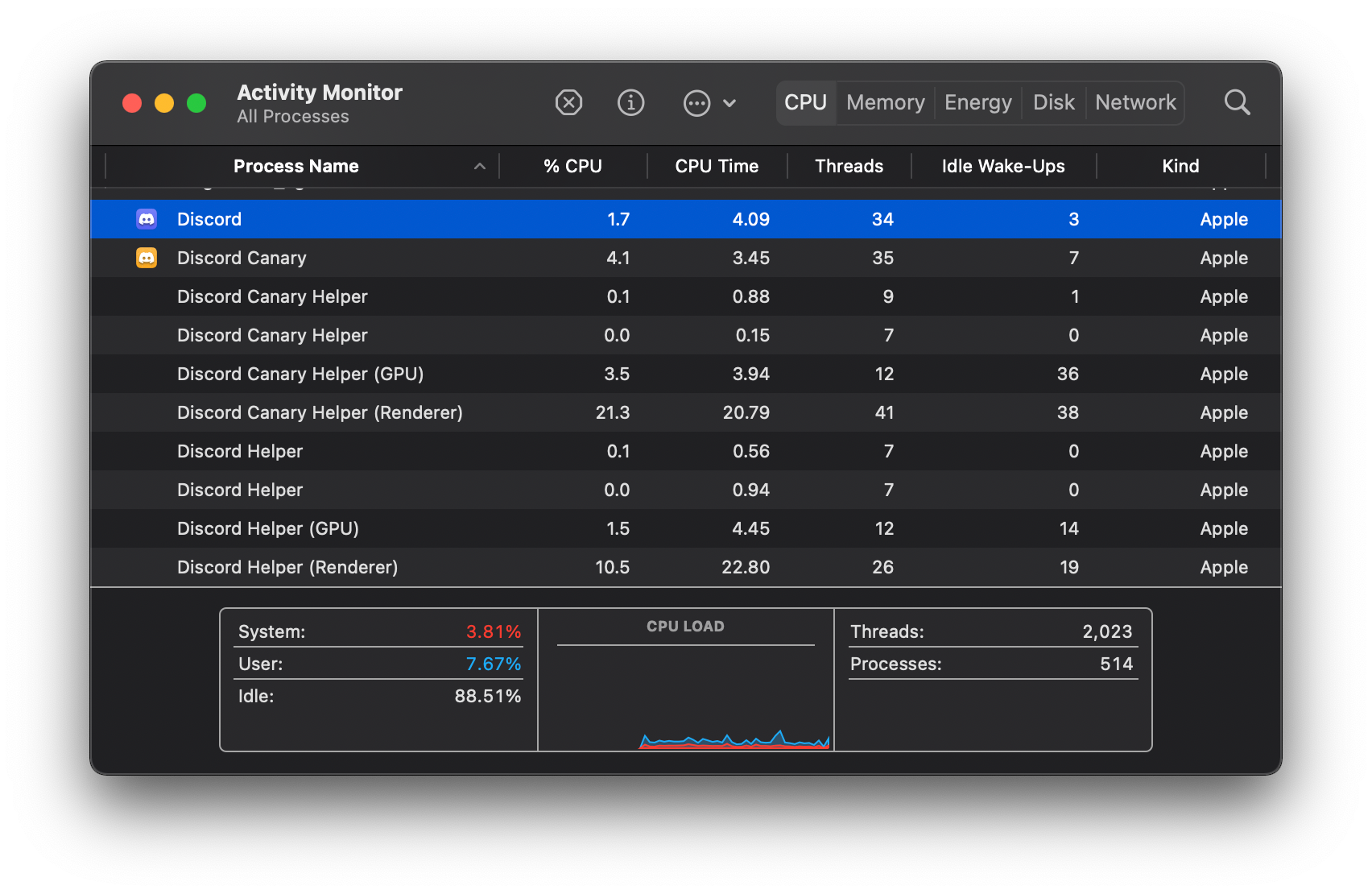The image size is (1372, 894).
Task: Click the Idle 88.51% value
Action: click(488, 696)
